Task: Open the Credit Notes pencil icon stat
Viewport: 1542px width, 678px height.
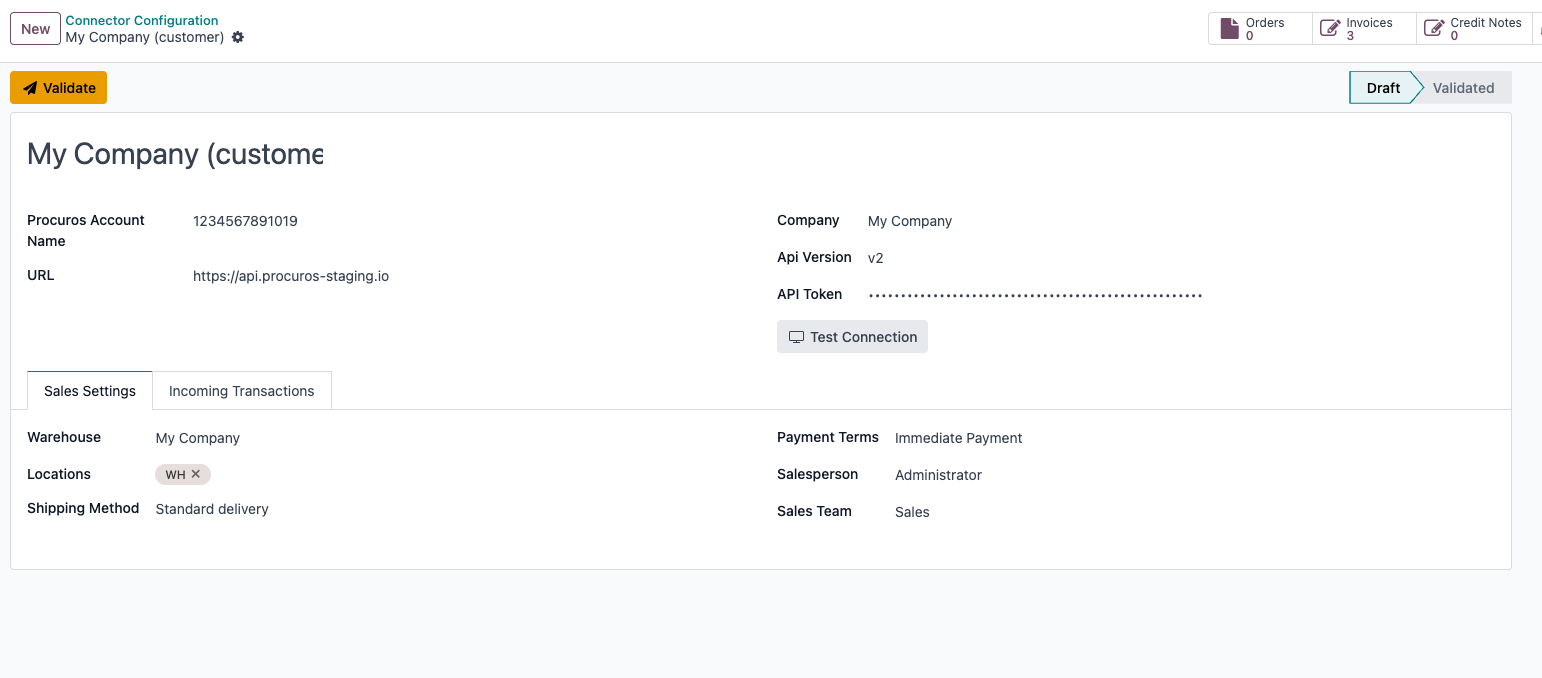Action: pos(1434,29)
